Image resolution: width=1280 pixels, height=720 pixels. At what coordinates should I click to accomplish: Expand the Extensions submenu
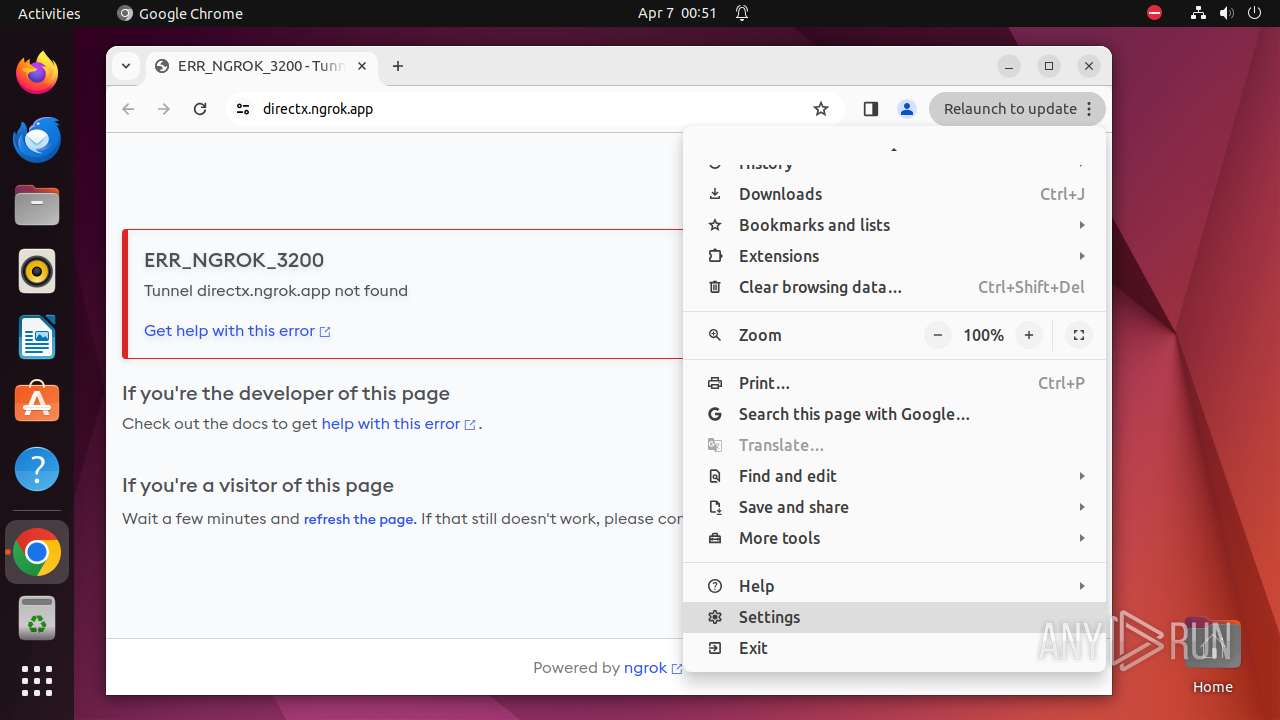(x=894, y=256)
